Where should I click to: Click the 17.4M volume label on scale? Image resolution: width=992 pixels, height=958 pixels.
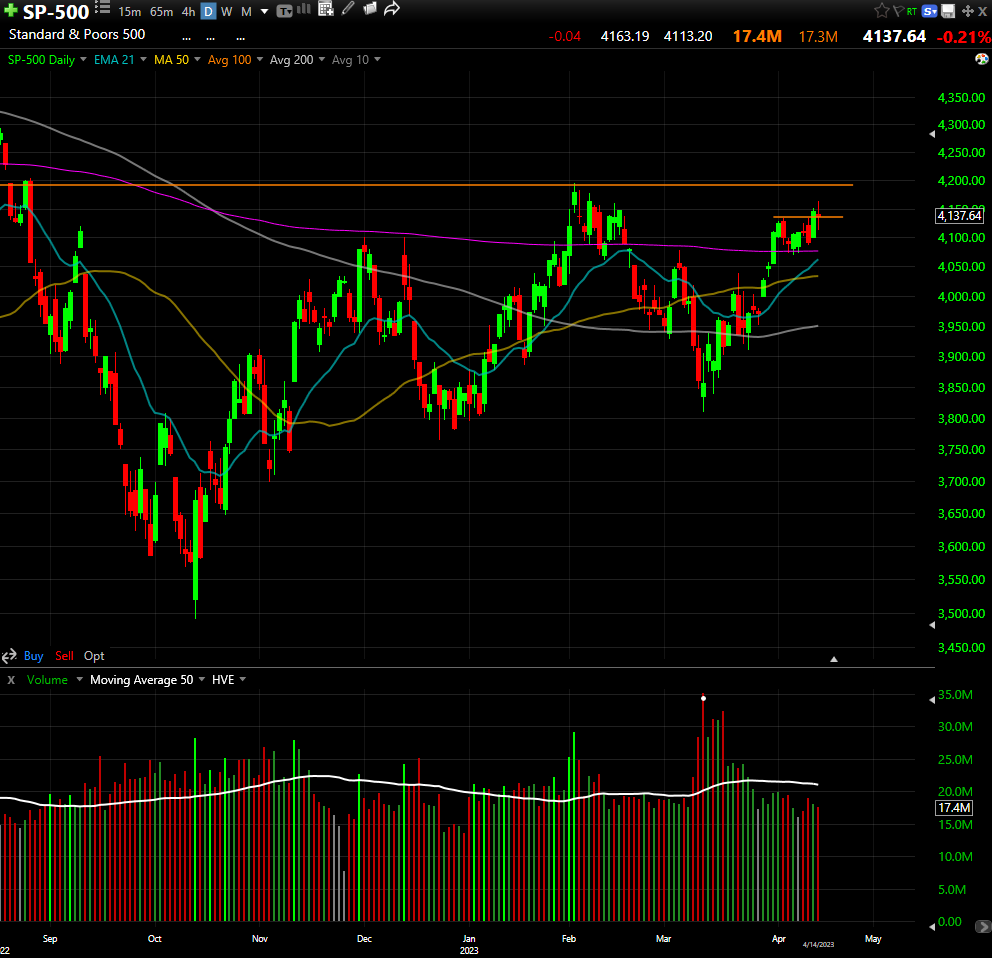954,807
